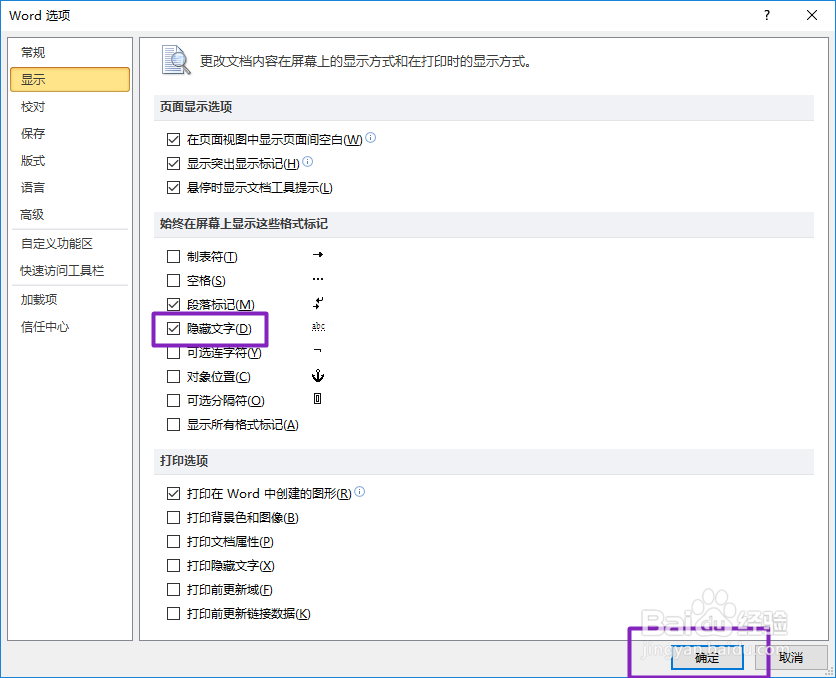Open the 校对 options category

pos(70,107)
